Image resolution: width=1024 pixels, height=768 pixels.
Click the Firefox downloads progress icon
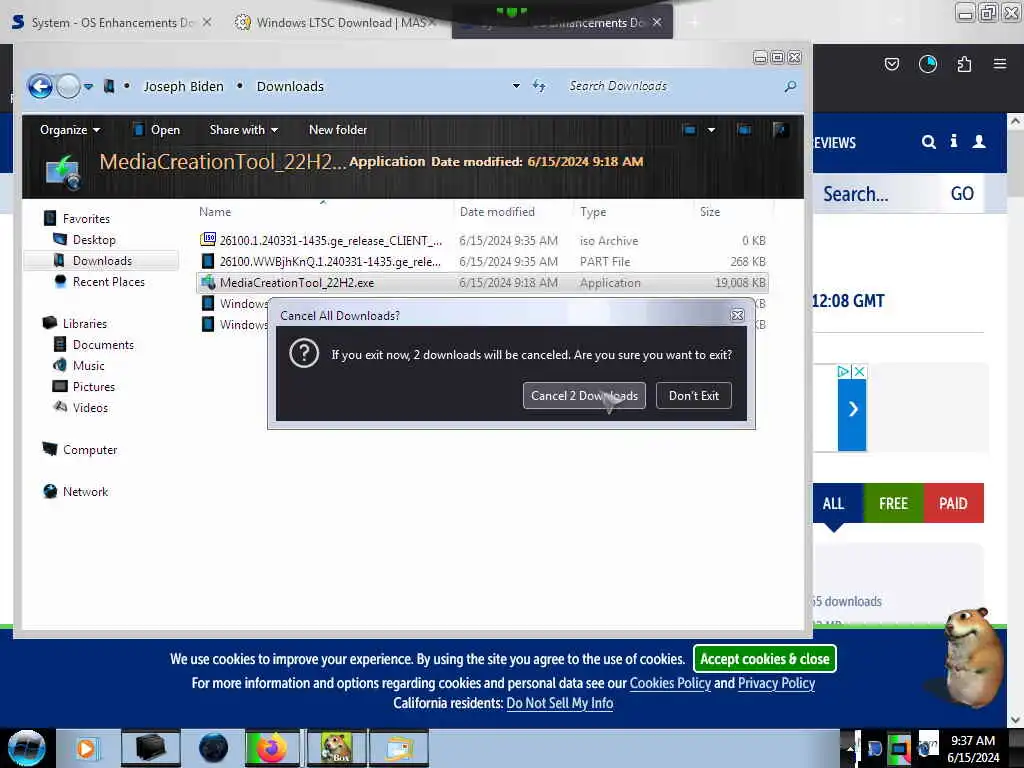(x=927, y=64)
